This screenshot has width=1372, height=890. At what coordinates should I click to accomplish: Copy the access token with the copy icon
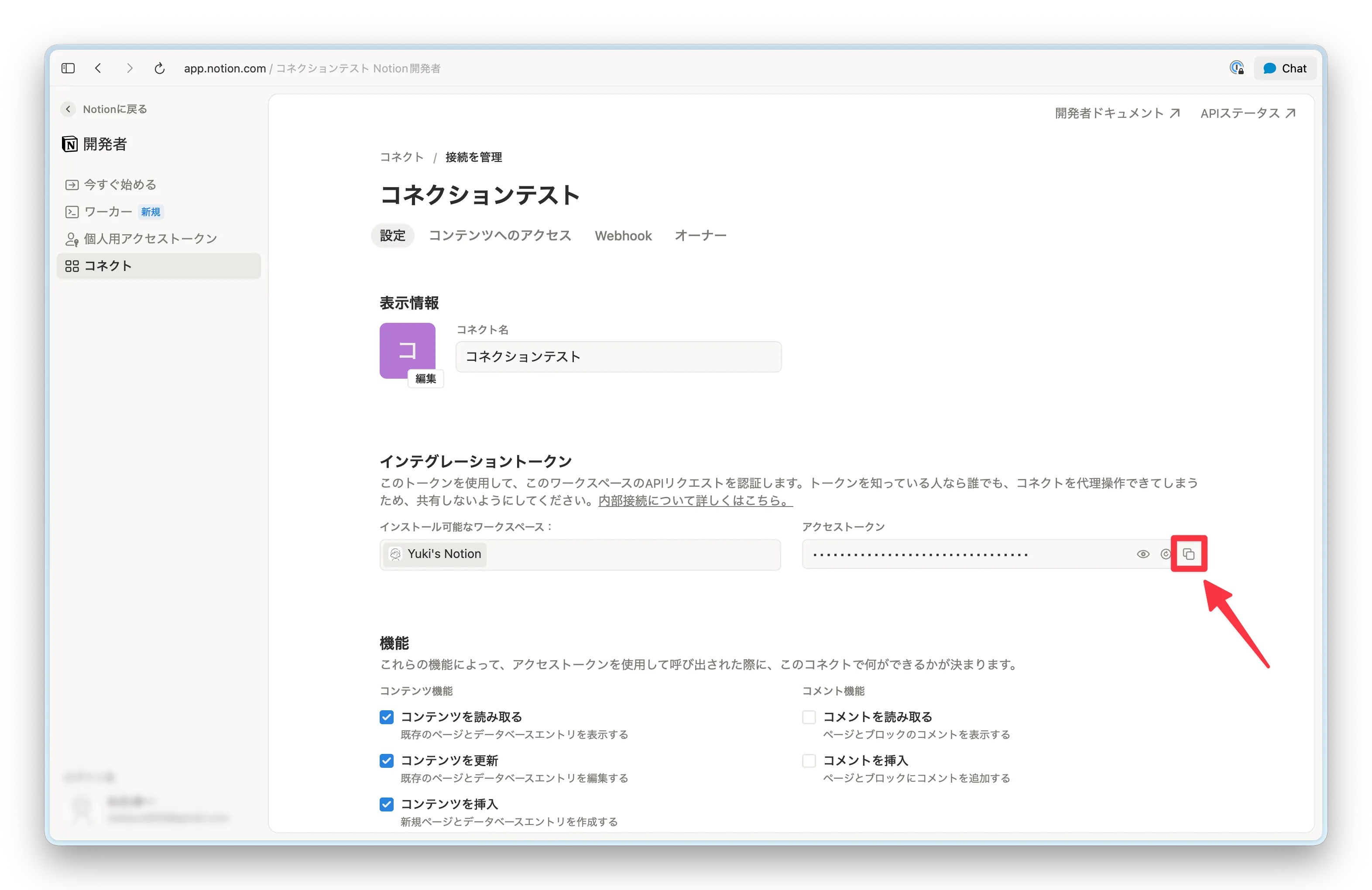point(1189,554)
